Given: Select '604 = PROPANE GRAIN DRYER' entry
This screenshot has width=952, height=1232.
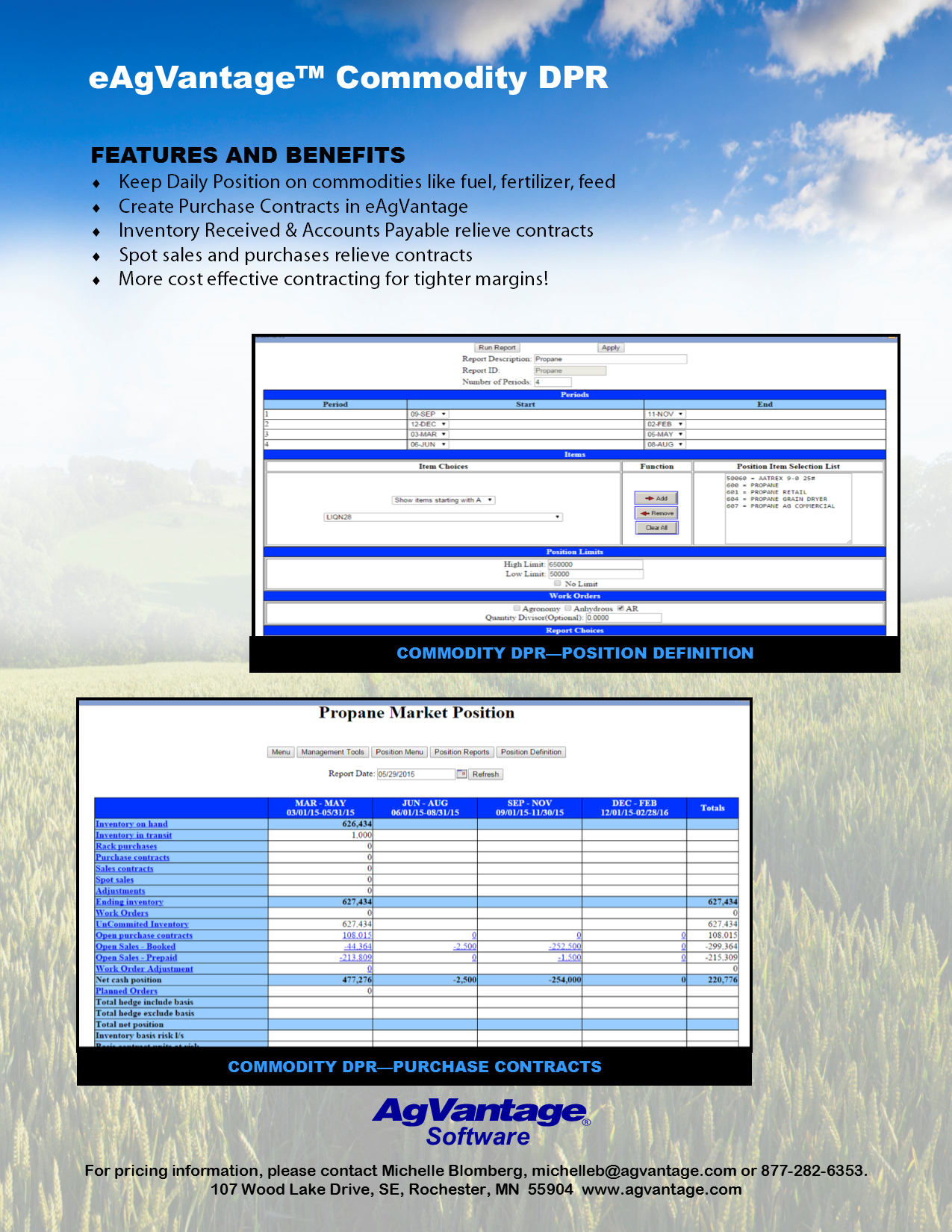Looking at the screenshot, I should coord(777,500).
